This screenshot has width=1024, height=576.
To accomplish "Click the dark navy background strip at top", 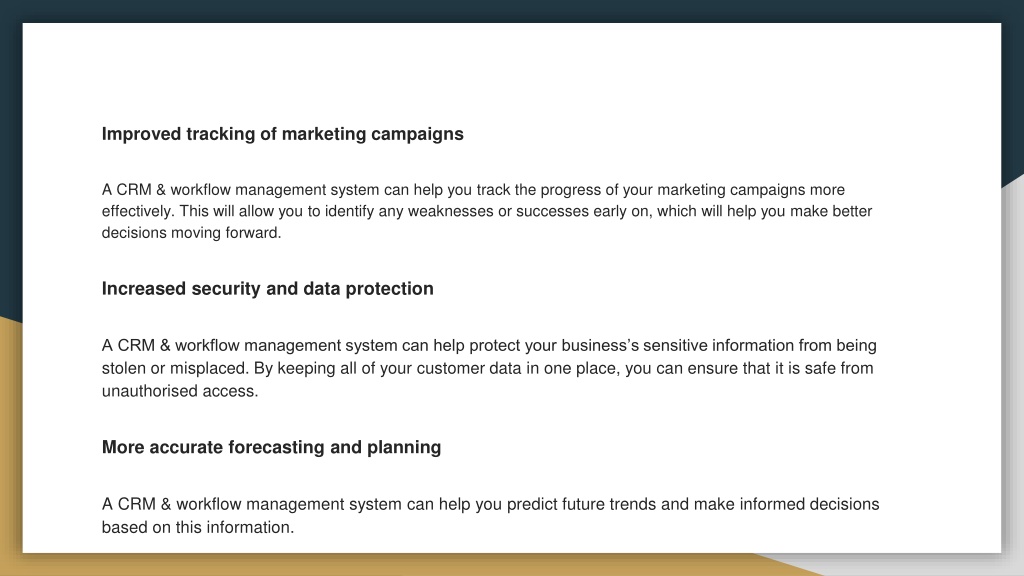I will coord(512,10).
